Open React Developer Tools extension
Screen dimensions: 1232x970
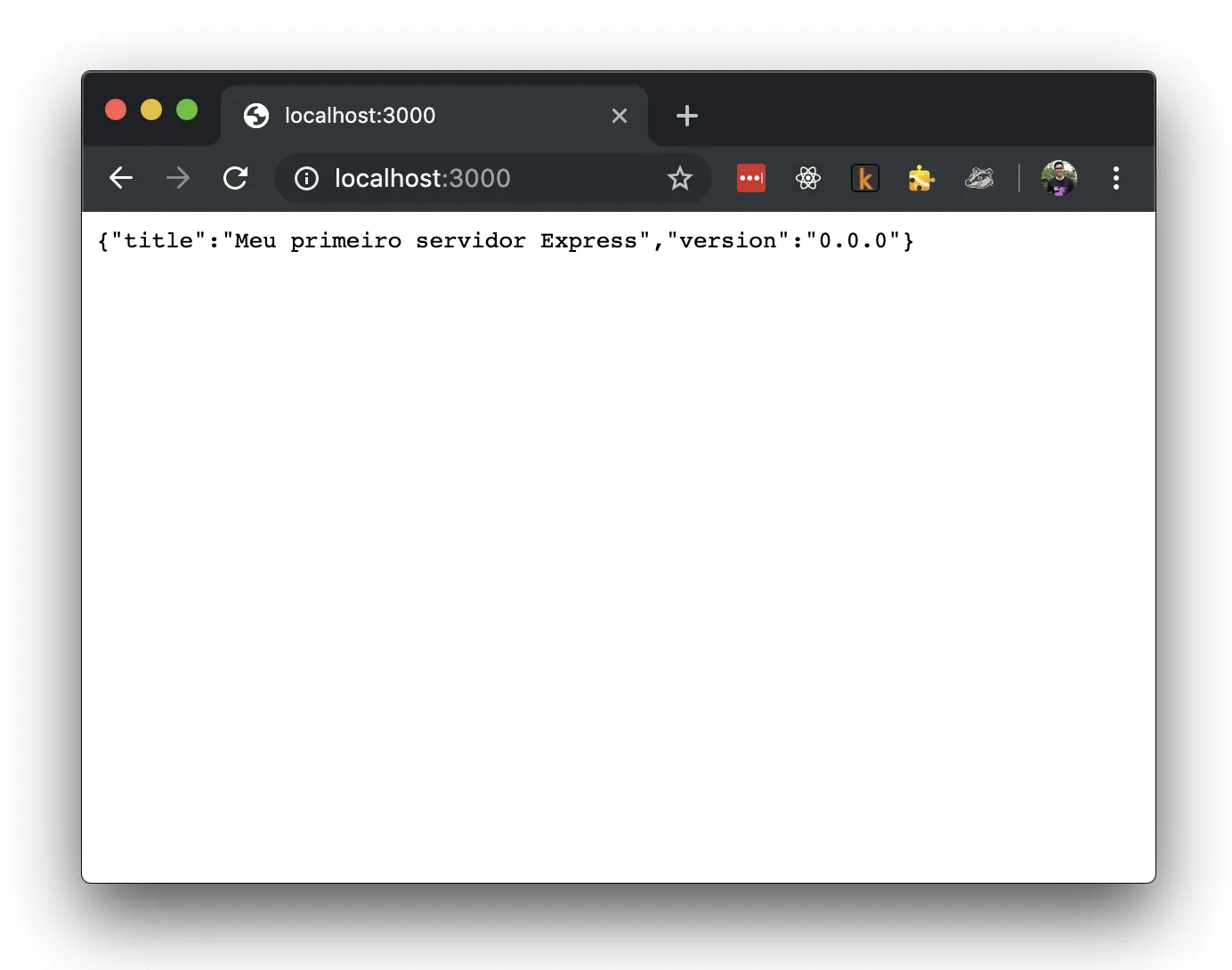[x=808, y=178]
